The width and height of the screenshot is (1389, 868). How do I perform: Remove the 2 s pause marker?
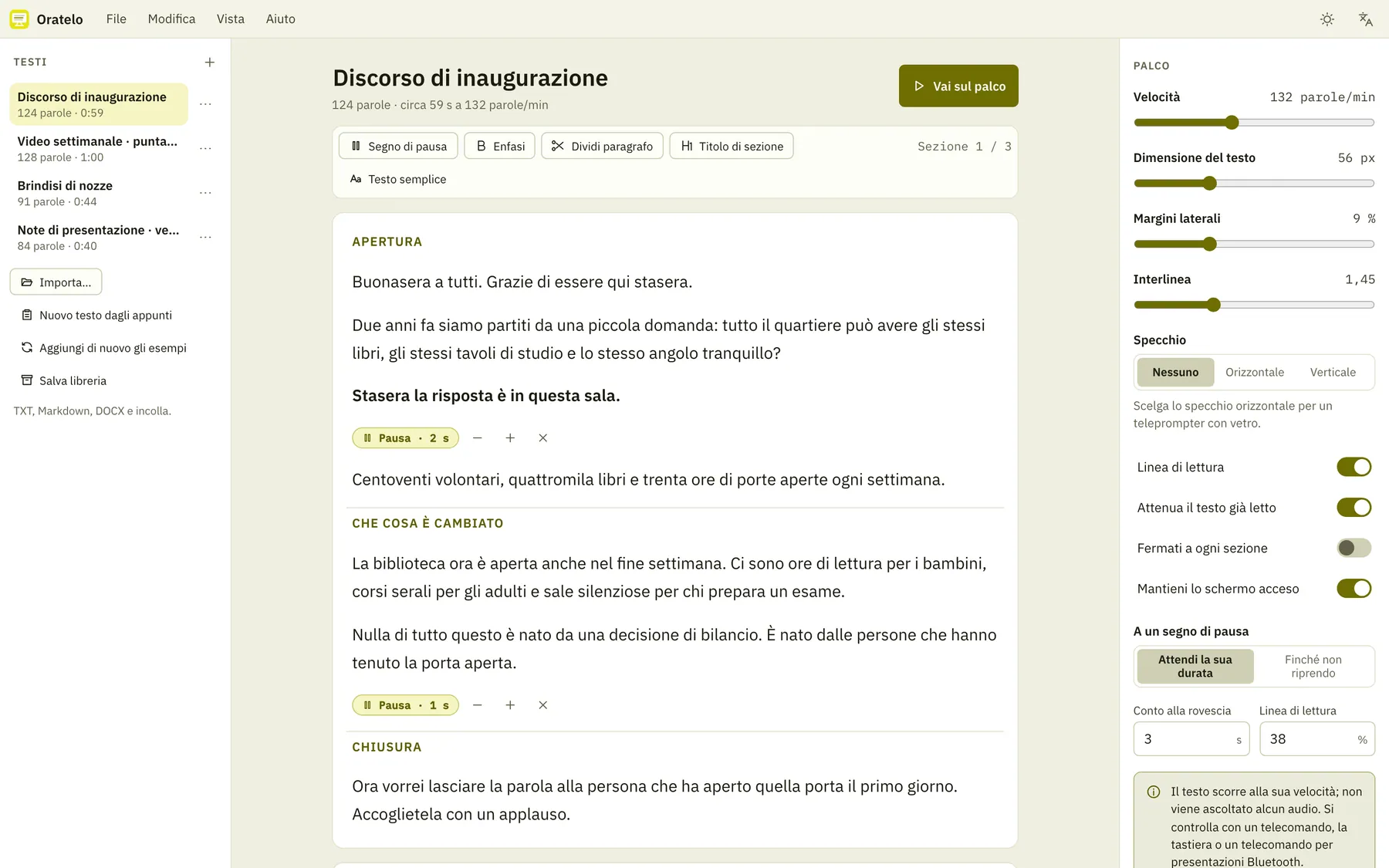tap(543, 437)
